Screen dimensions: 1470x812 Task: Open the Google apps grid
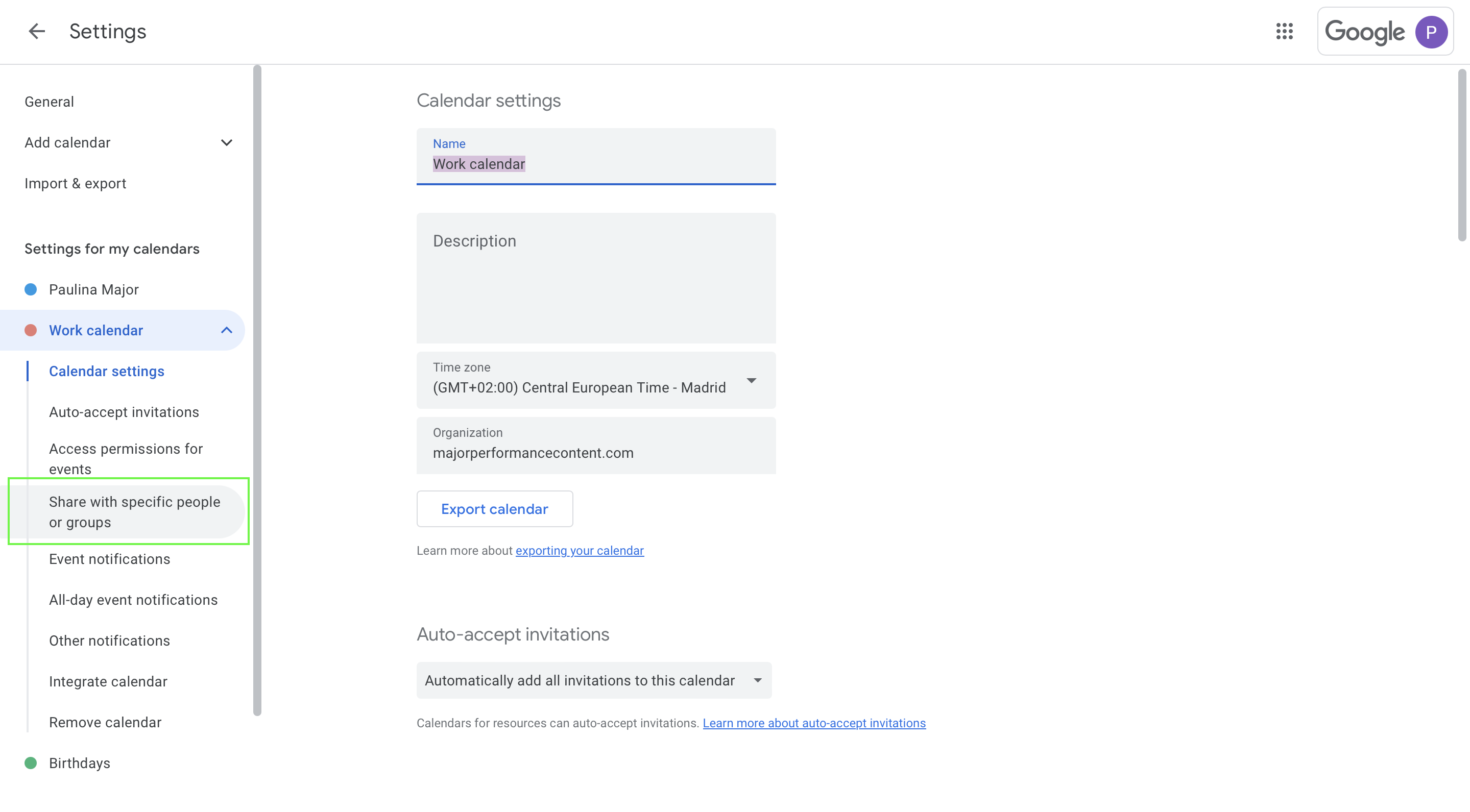tap(1285, 32)
